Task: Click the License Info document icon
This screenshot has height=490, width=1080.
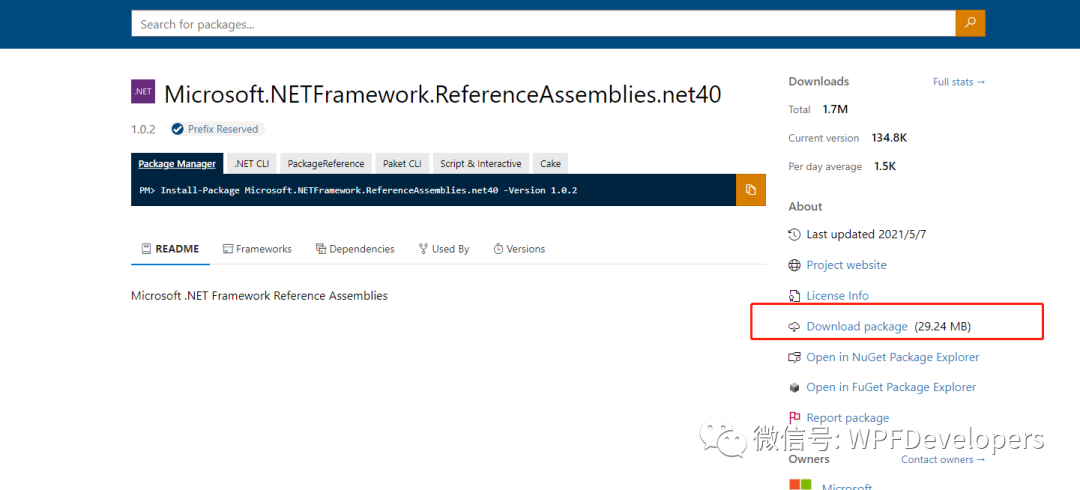Action: tap(794, 296)
